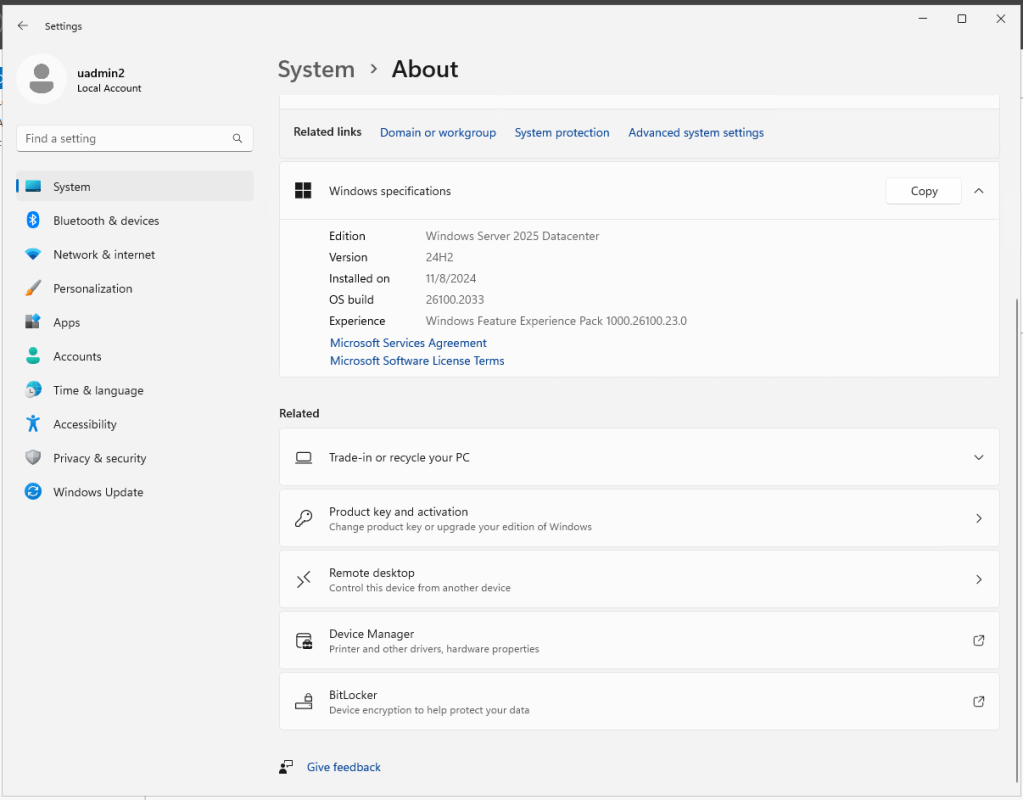Image resolution: width=1023 pixels, height=800 pixels.
Task: Click the search magnifier icon
Action: click(x=237, y=139)
